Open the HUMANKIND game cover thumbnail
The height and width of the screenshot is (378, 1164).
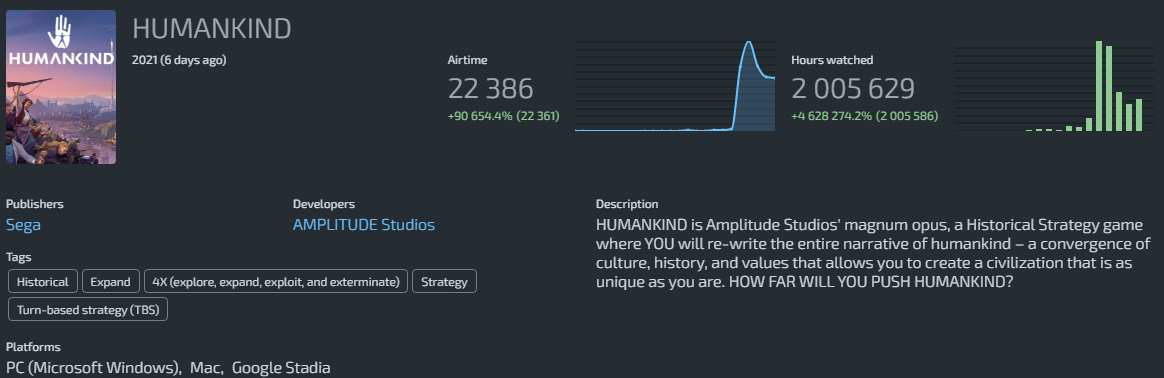click(61, 87)
